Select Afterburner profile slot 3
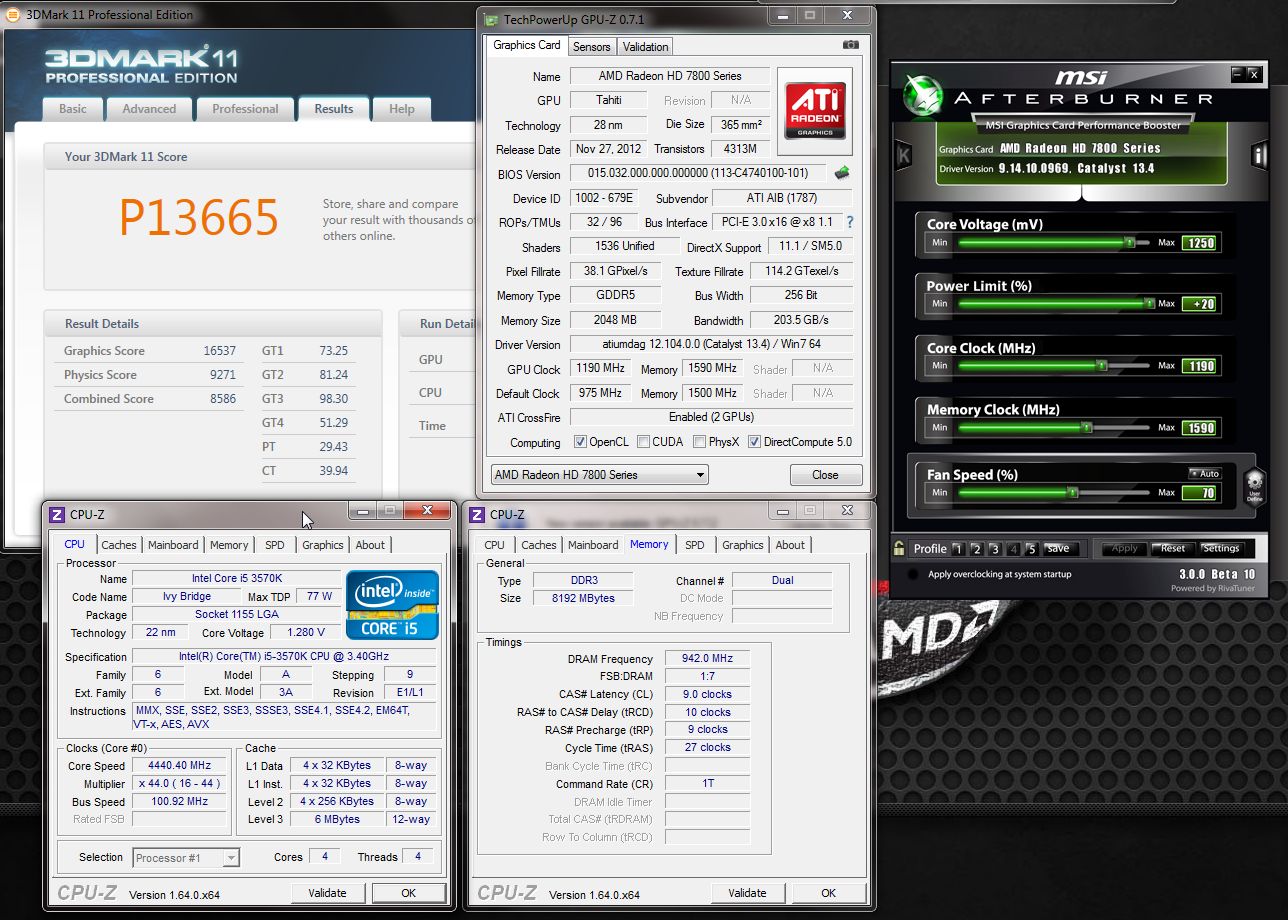 coord(995,548)
